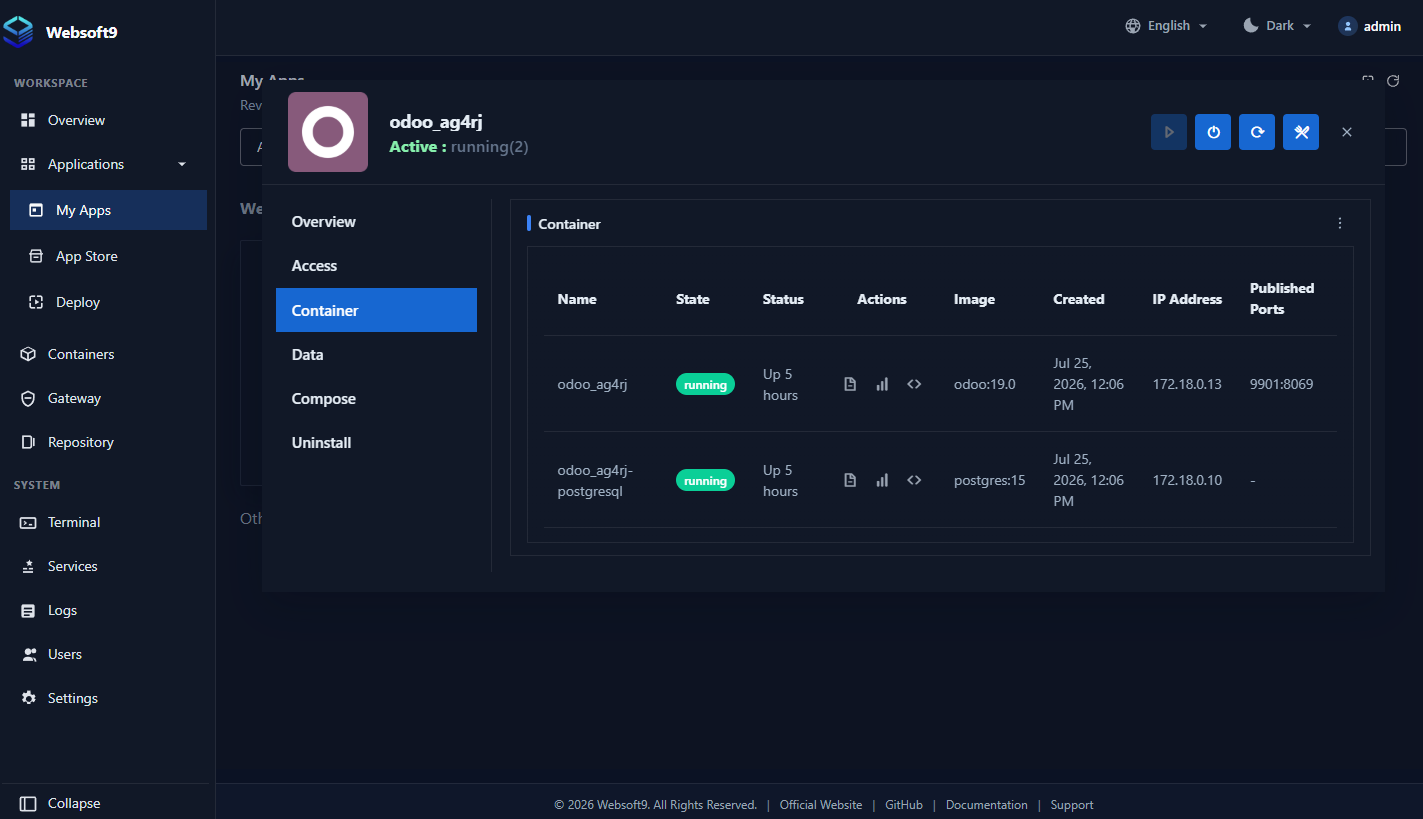Click the Terminal icon in sidebar
The image size is (1423, 819).
pyautogui.click(x=28, y=522)
